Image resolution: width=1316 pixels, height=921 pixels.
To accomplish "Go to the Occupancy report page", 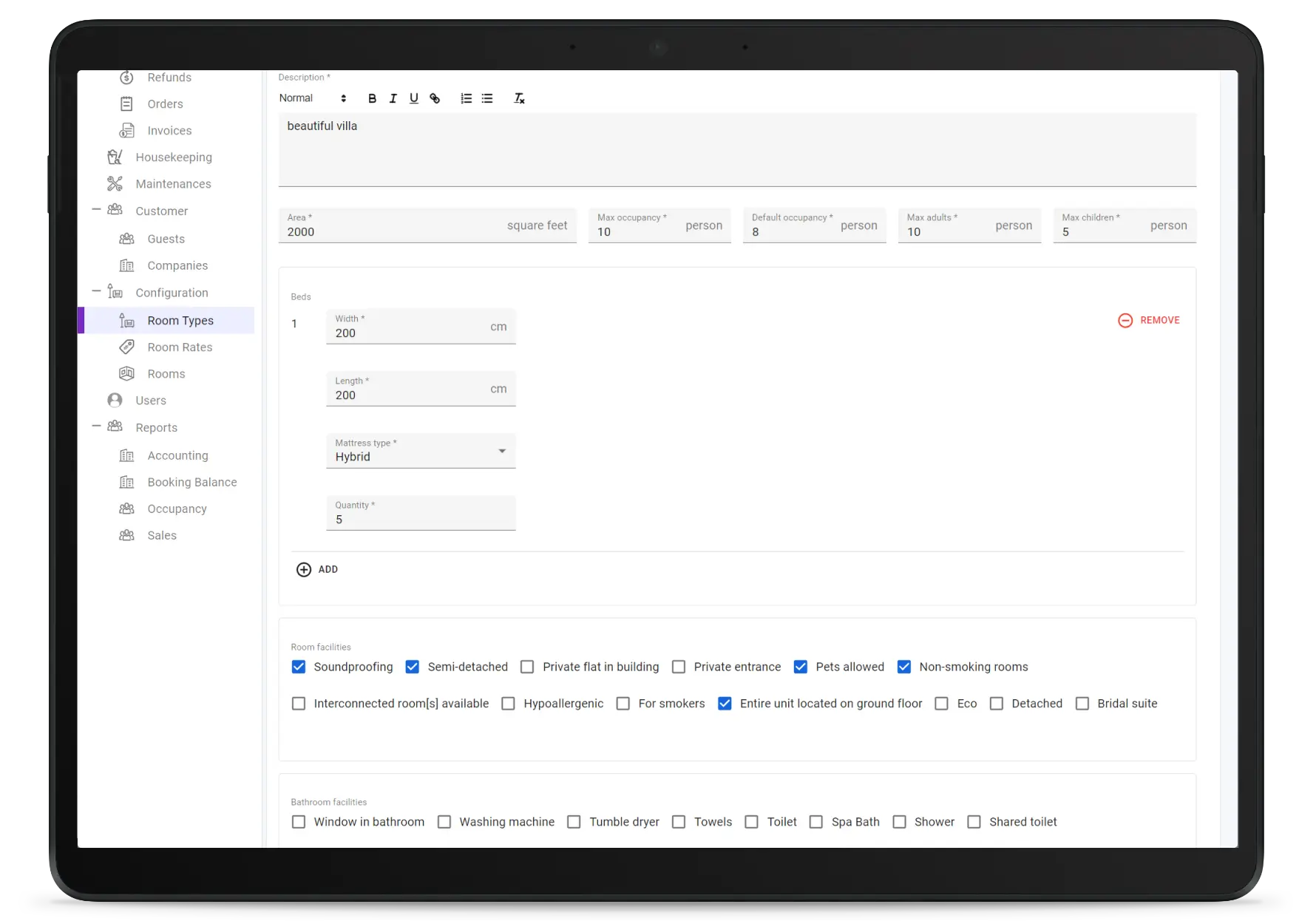I will (x=177, y=509).
